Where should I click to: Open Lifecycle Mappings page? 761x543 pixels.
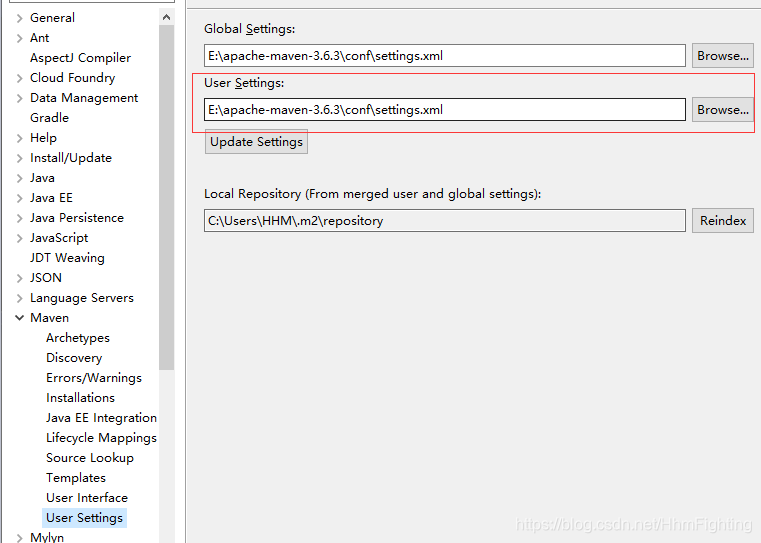(101, 438)
